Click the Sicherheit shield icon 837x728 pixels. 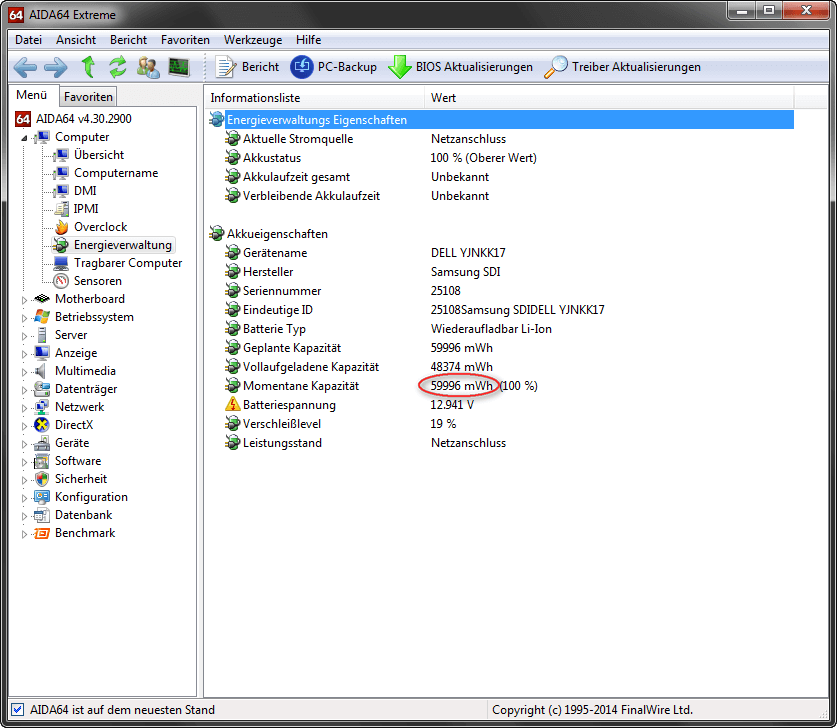click(x=42, y=479)
